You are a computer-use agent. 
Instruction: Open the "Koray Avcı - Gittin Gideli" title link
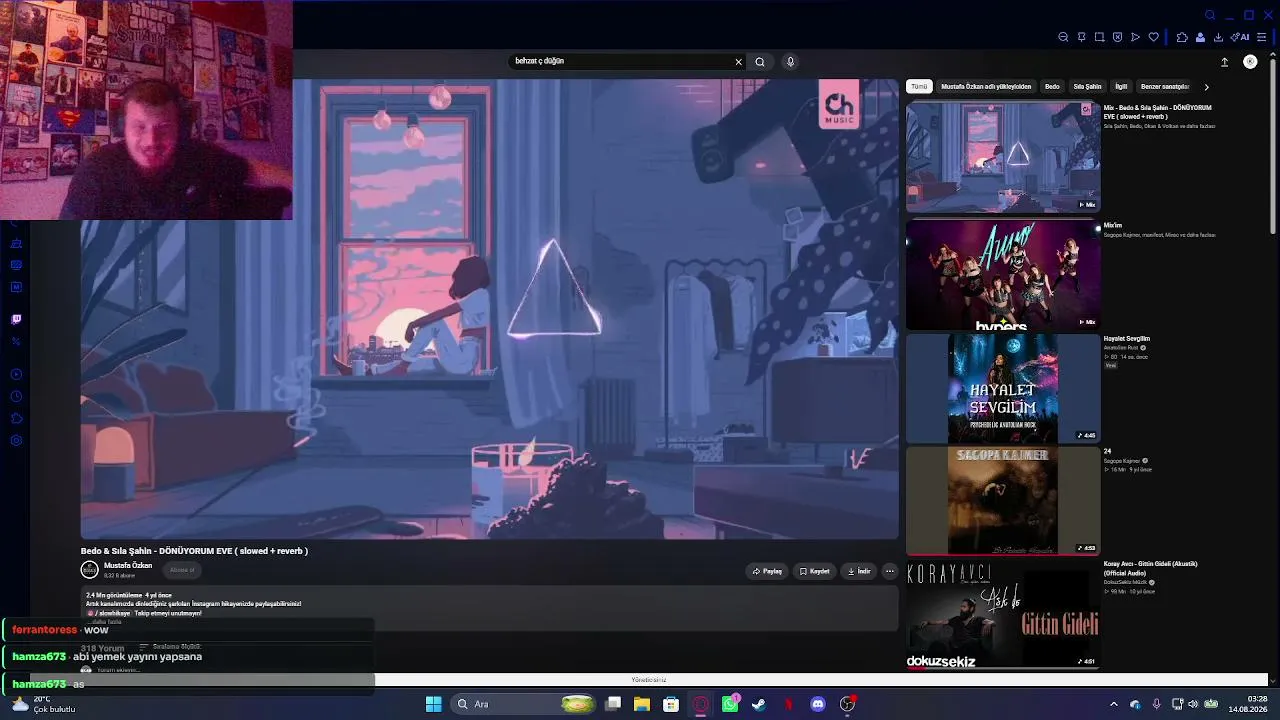coord(1150,568)
